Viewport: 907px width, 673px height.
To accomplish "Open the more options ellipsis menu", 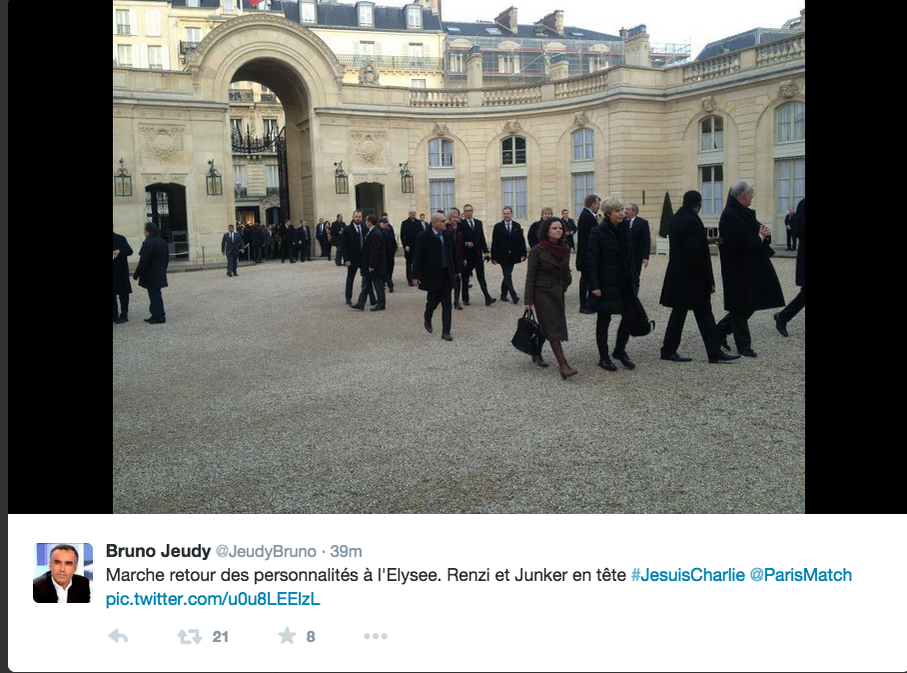I will 375,637.
